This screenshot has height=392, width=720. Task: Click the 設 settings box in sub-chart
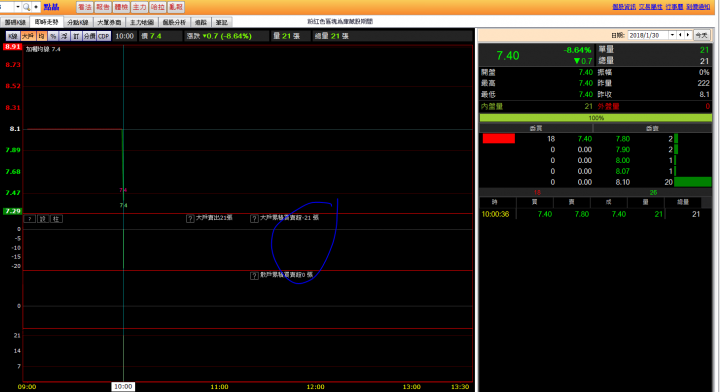pyautogui.click(x=43, y=219)
